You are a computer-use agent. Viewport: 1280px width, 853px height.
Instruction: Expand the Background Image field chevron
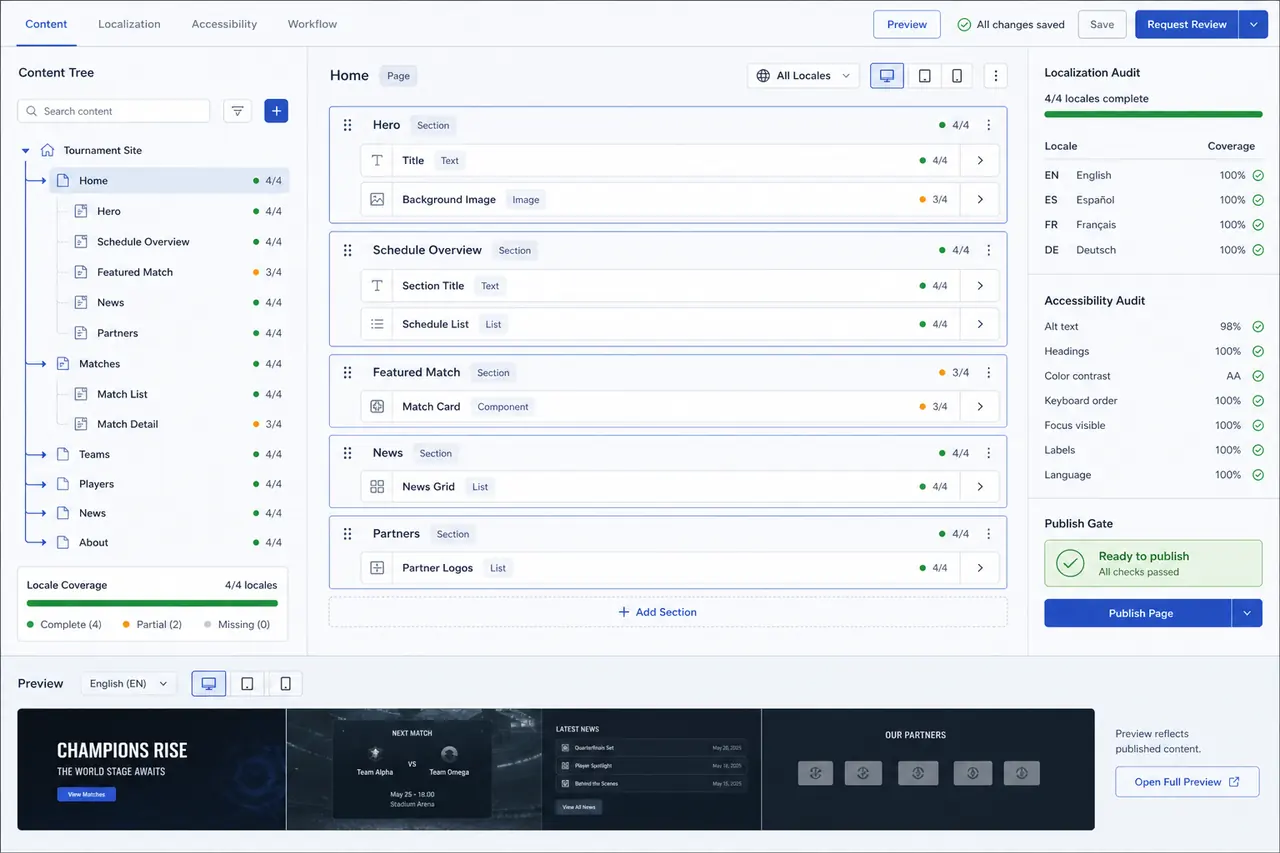coord(980,199)
